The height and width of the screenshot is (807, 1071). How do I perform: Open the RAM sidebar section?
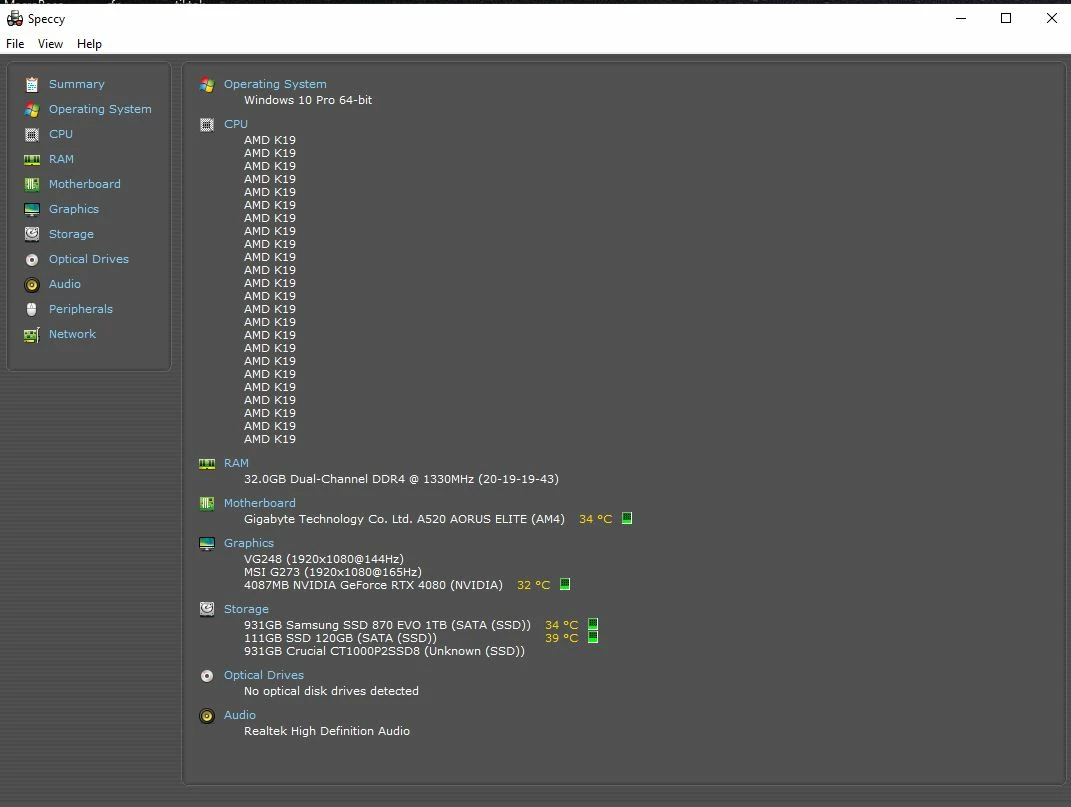(61, 159)
